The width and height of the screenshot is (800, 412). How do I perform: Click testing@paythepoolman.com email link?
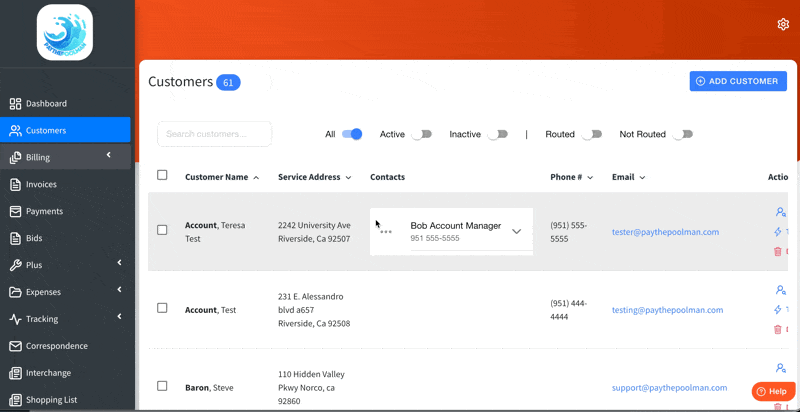tap(667, 310)
